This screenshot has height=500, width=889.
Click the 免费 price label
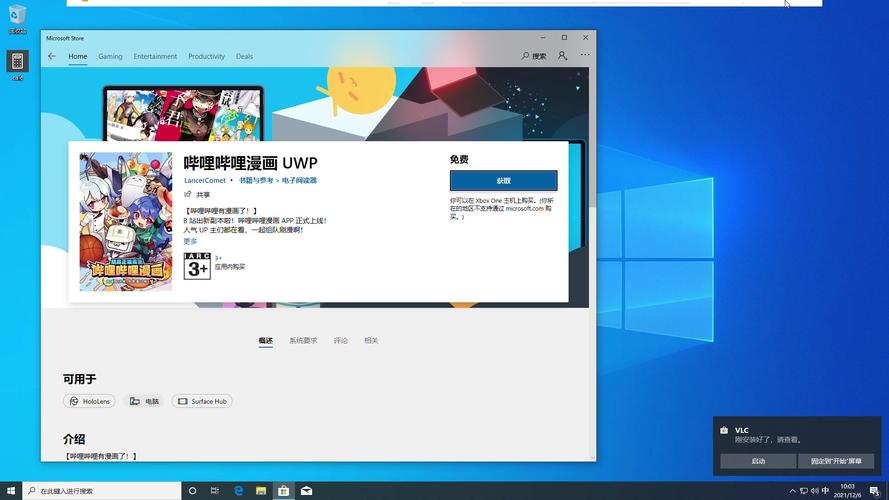(459, 159)
